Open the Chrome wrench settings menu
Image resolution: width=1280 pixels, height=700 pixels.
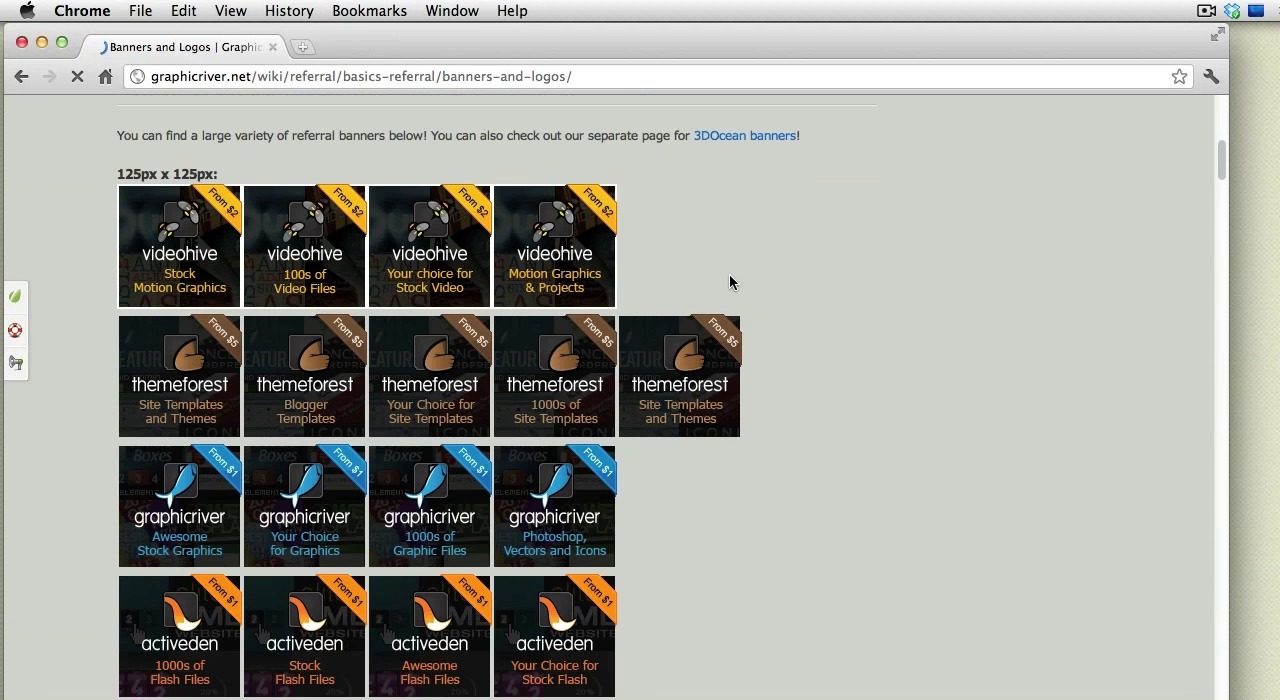click(x=1211, y=77)
